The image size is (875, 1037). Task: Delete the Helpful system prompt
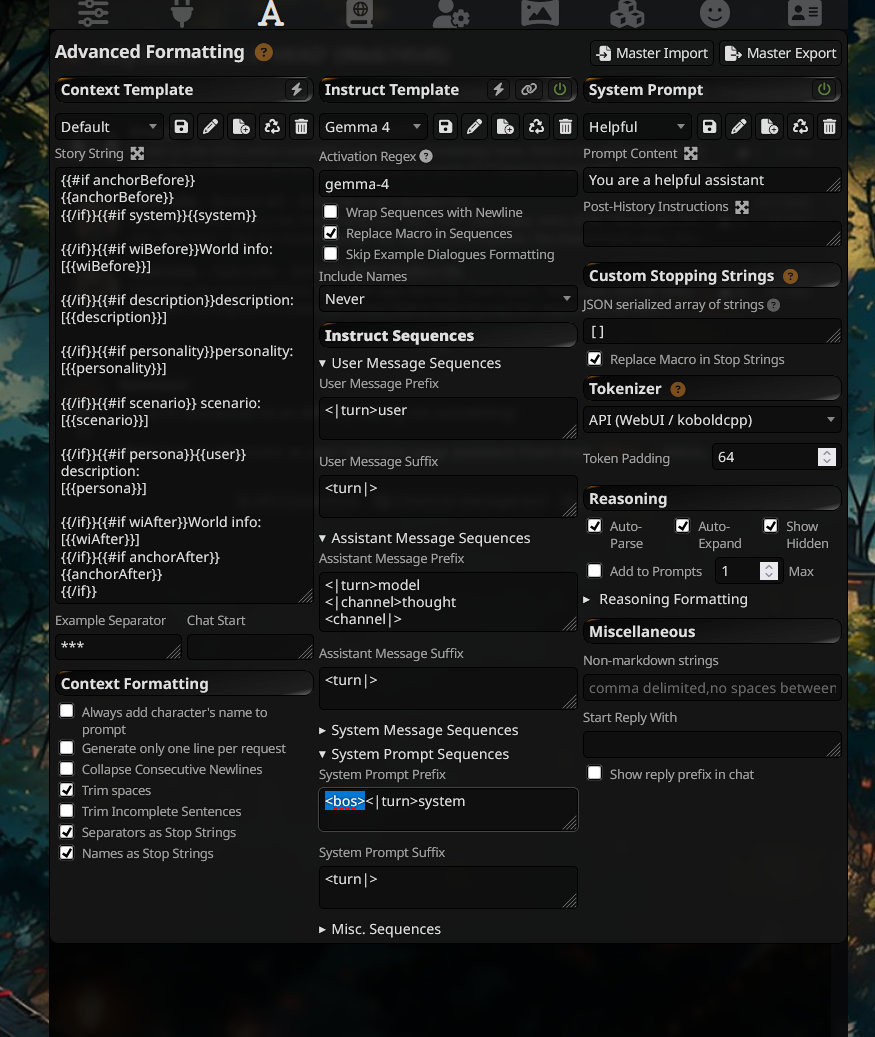(x=829, y=126)
